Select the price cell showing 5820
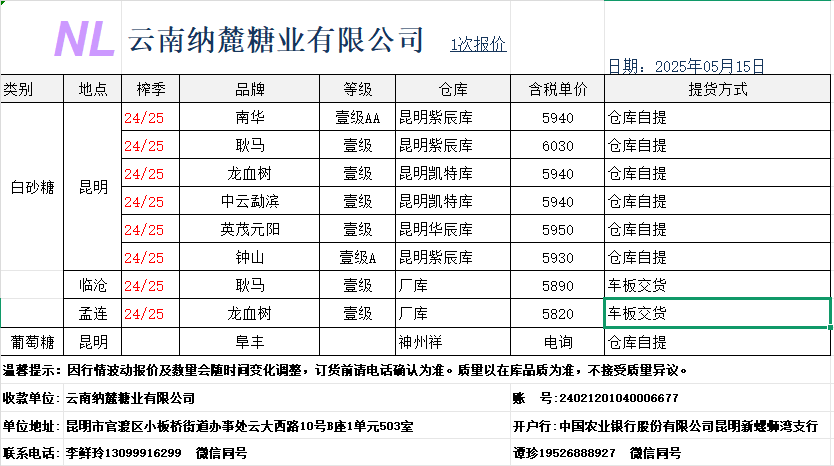Screen dimensions: 834x466 (x=556, y=313)
